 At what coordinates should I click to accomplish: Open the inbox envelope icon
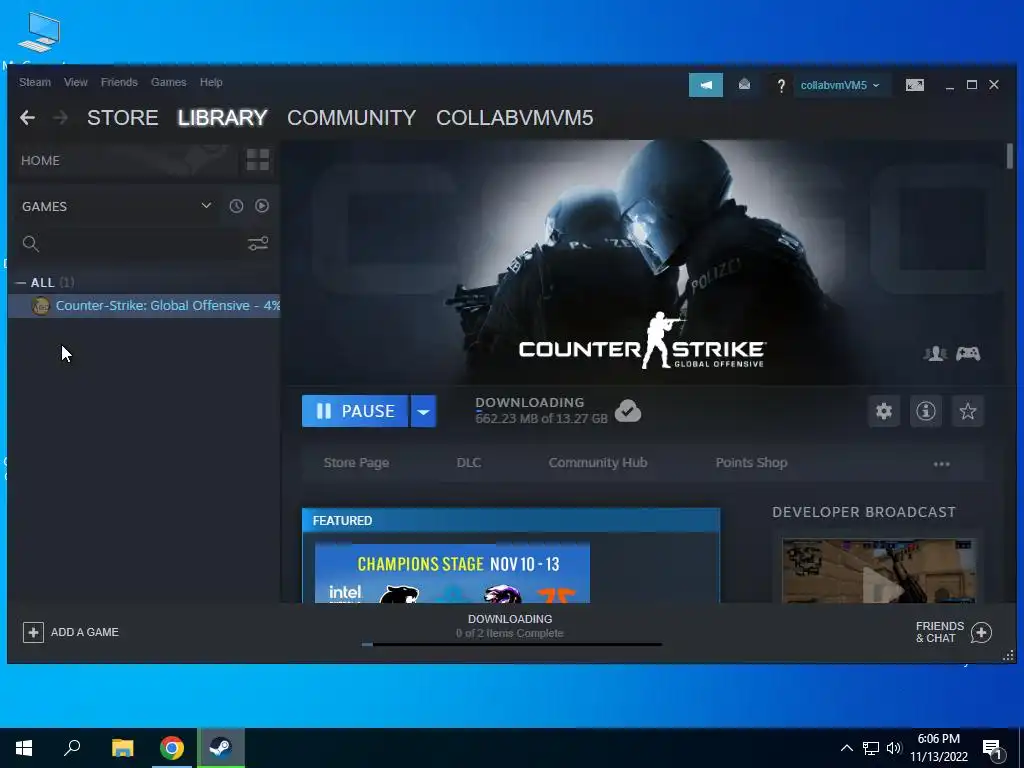(x=744, y=85)
